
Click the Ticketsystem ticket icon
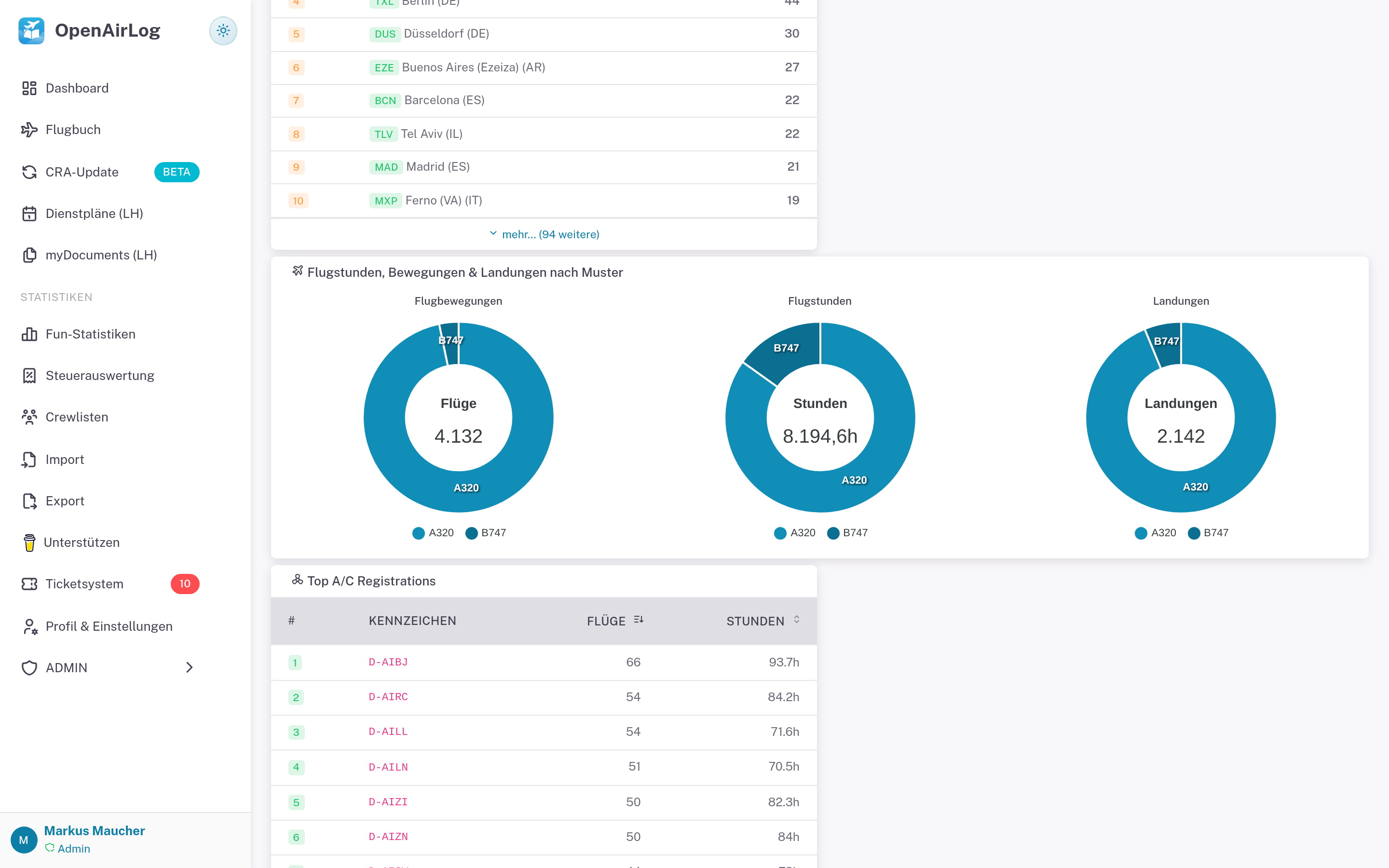click(x=29, y=584)
